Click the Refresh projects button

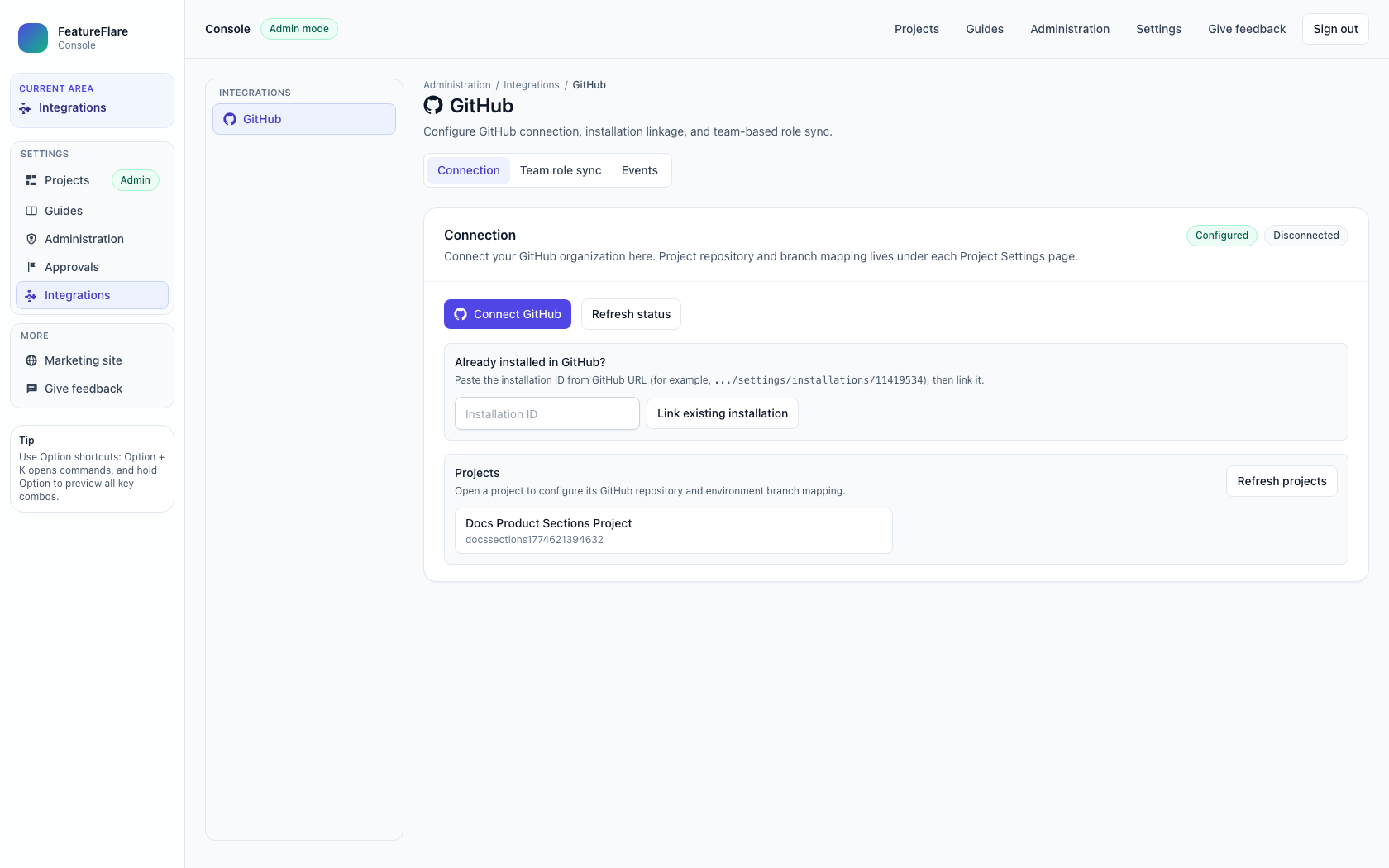(1282, 481)
